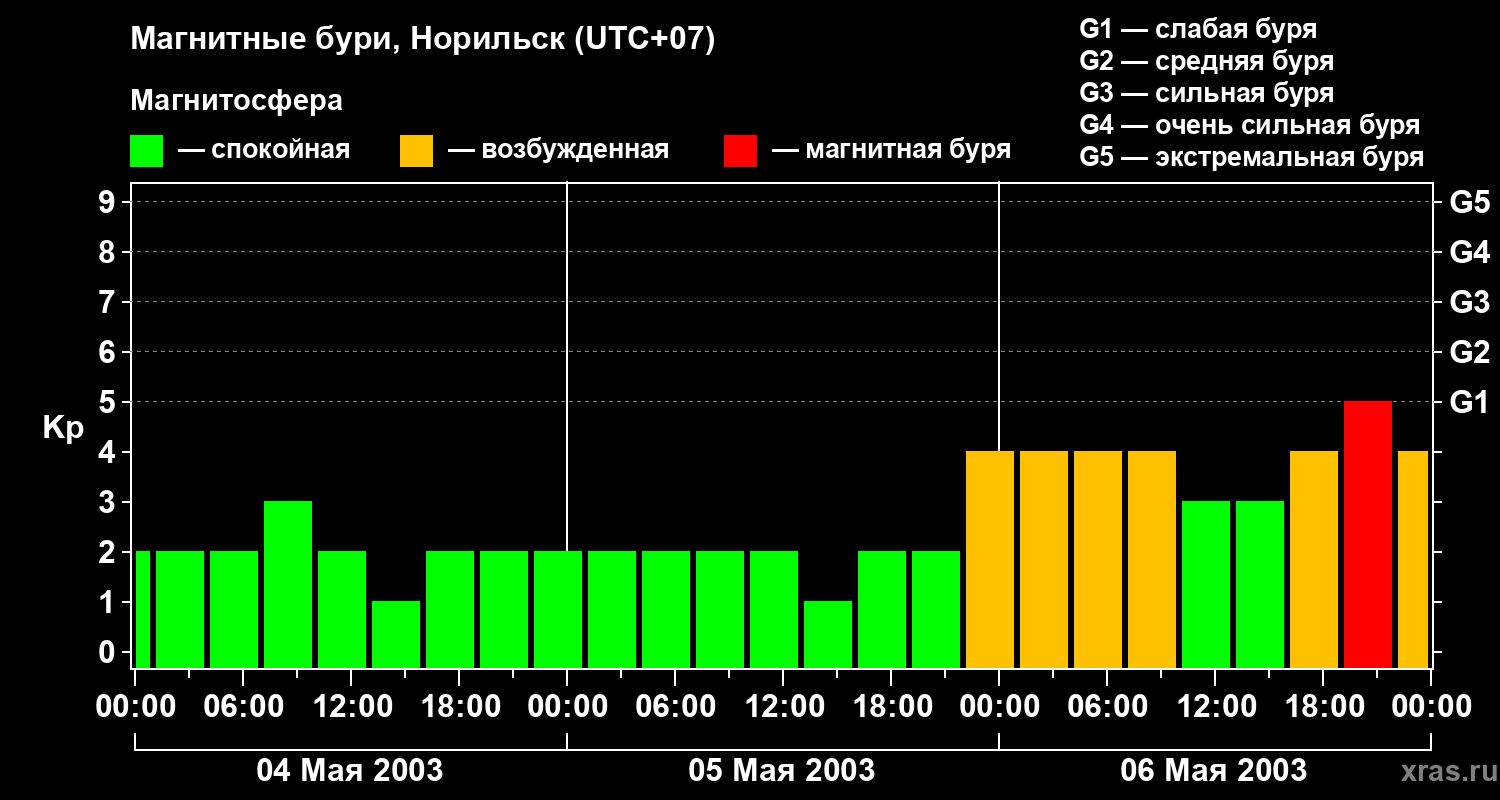
Task: Click the G5 label on right axis
Action: pyautogui.click(x=1469, y=202)
